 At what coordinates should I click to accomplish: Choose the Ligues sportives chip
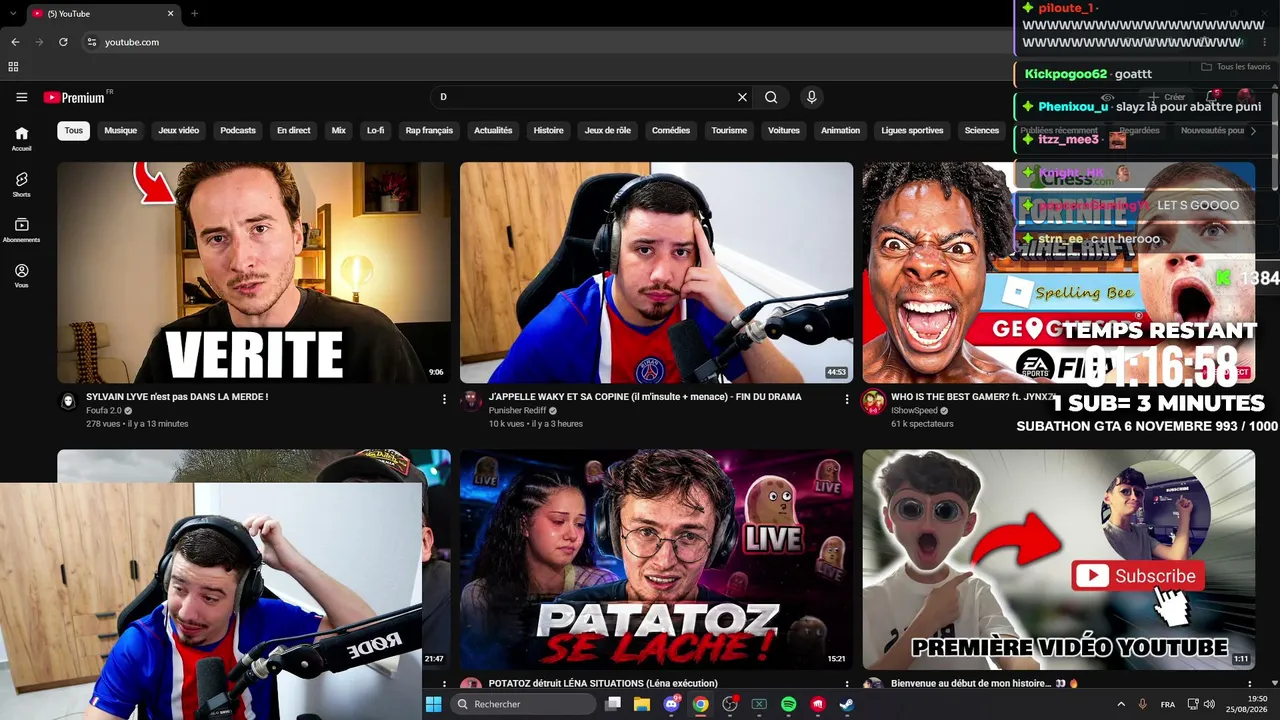click(912, 130)
